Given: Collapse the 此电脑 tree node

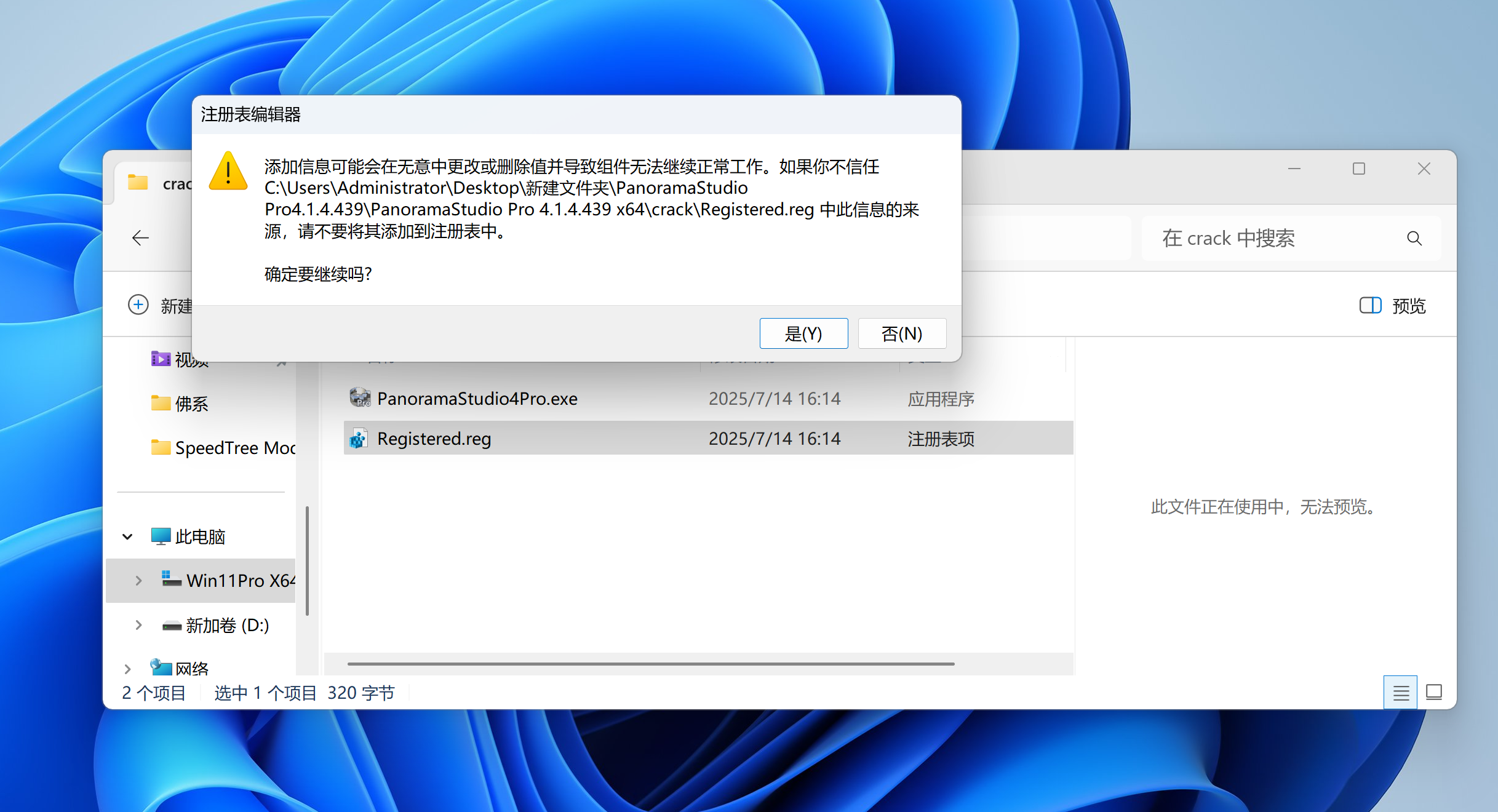Looking at the screenshot, I should (127, 536).
